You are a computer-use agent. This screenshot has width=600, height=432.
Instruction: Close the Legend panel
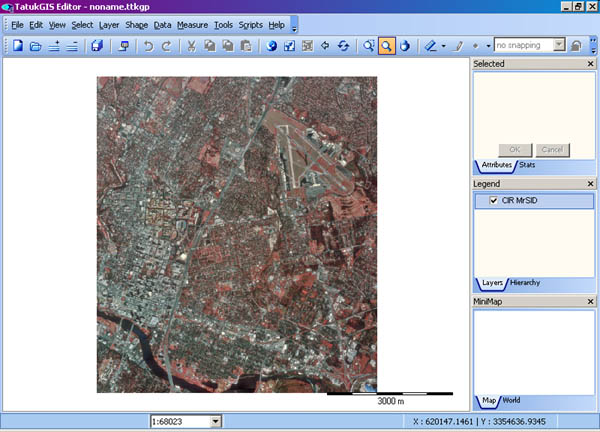click(x=588, y=184)
